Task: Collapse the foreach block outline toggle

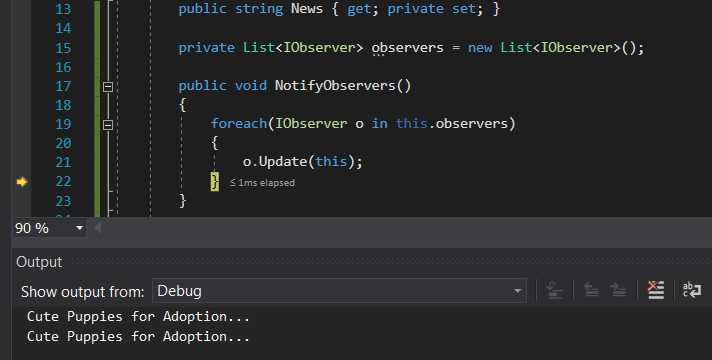Action: (108, 124)
